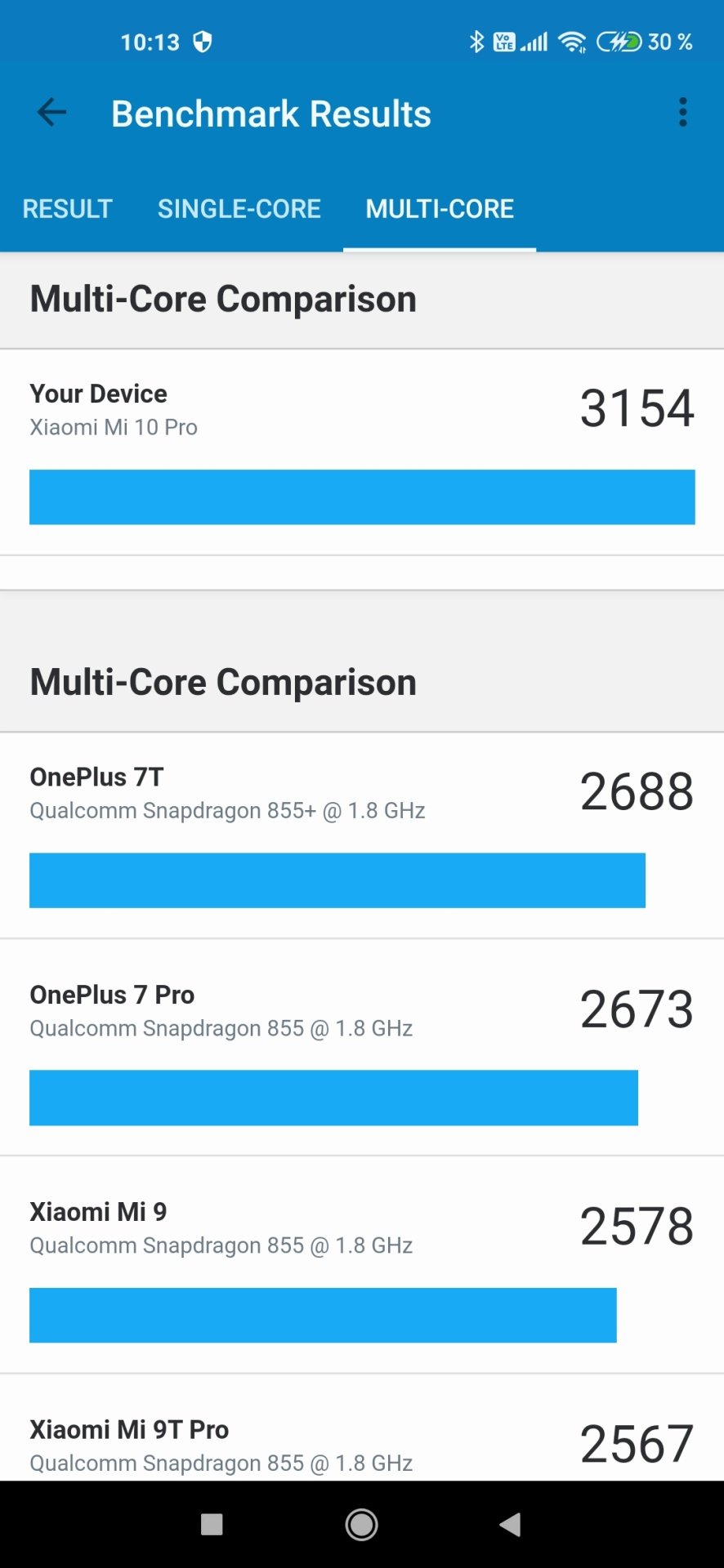Image resolution: width=724 pixels, height=1568 pixels.
Task: Tap the Android home navigation button
Action: point(361,1524)
